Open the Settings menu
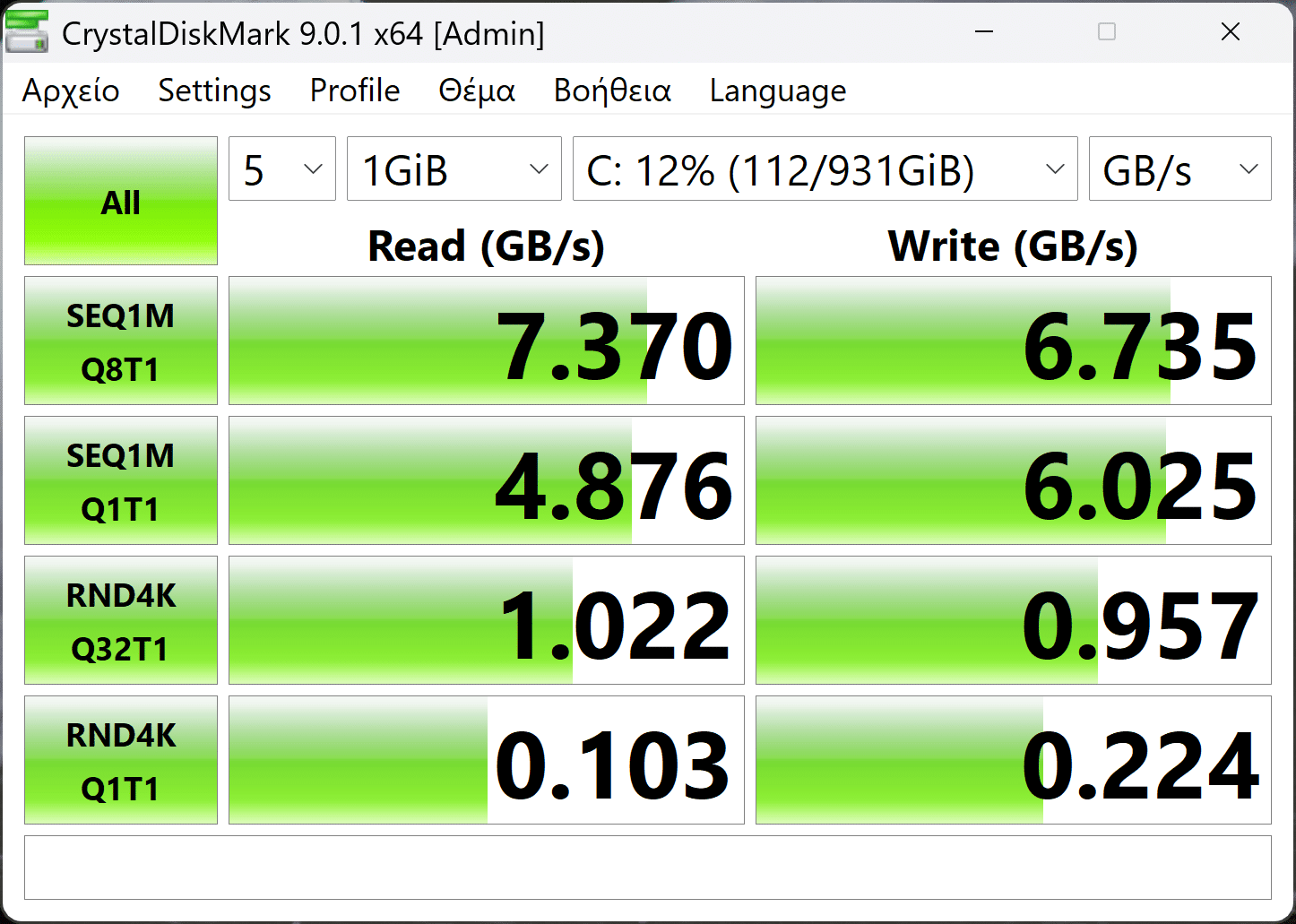 214,91
